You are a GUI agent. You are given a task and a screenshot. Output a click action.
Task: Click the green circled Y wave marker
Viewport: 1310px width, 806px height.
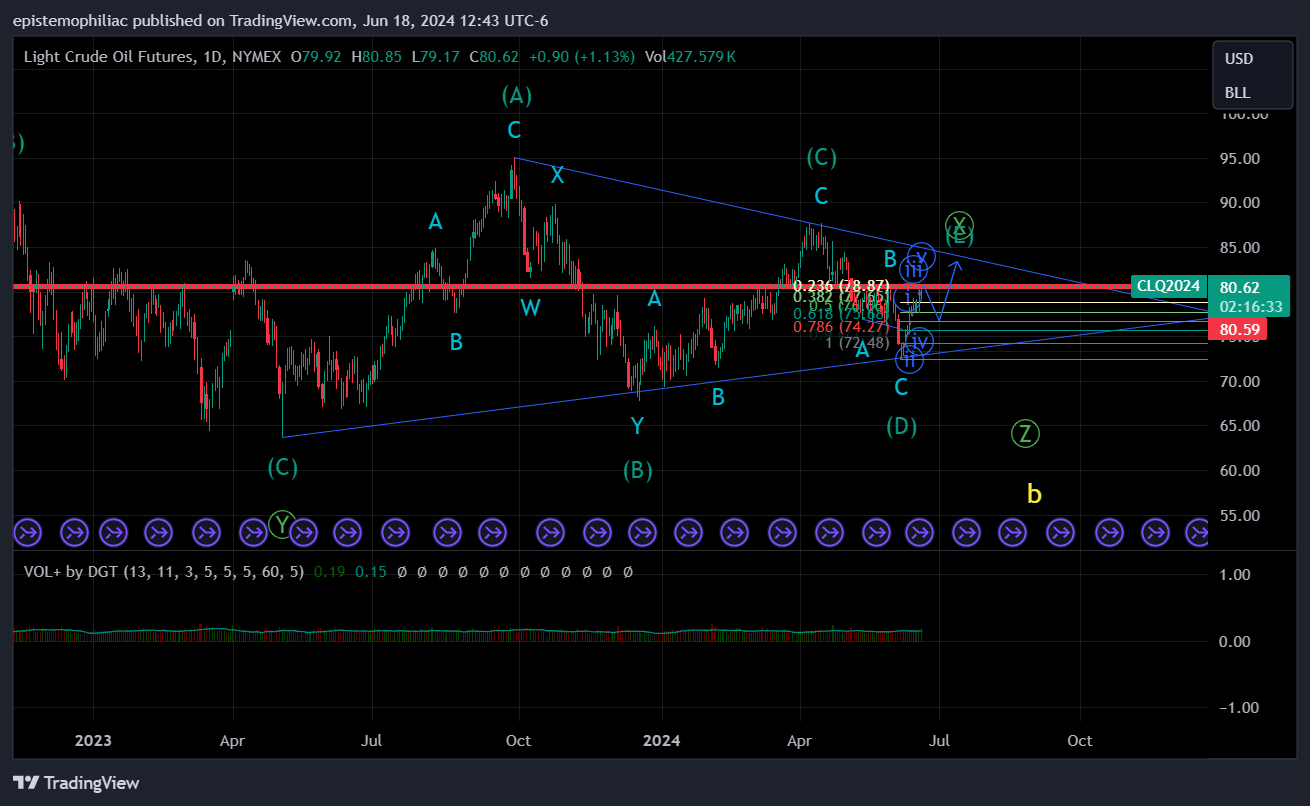[283, 524]
